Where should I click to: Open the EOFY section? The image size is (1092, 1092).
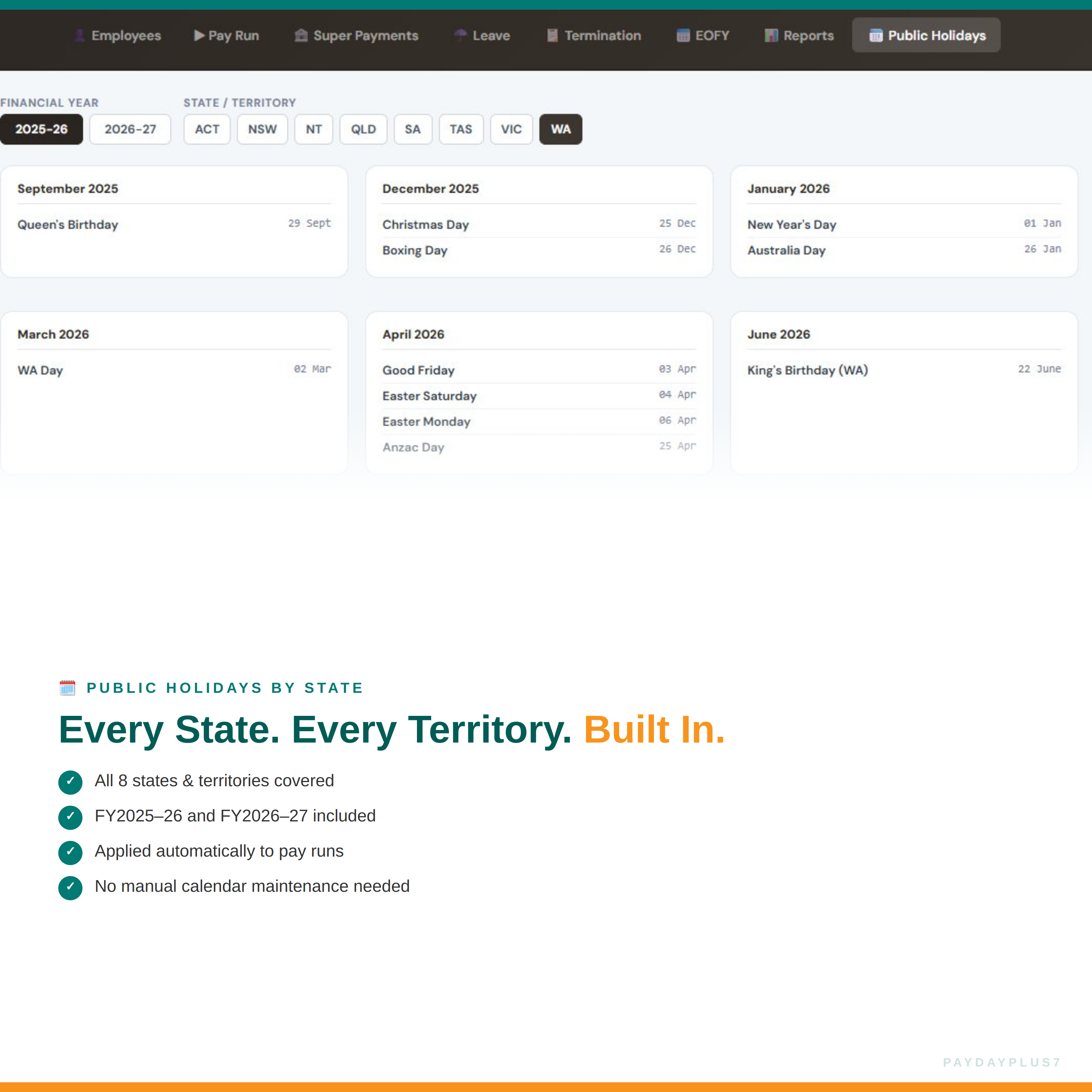point(703,35)
